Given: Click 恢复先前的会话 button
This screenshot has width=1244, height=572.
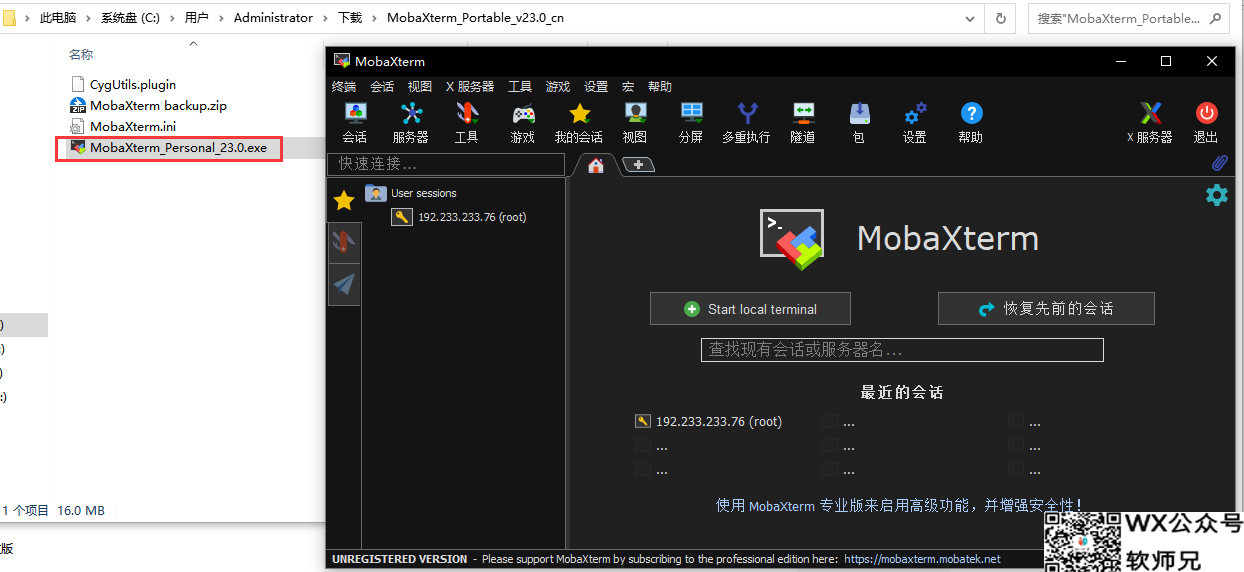Looking at the screenshot, I should [x=1046, y=309].
